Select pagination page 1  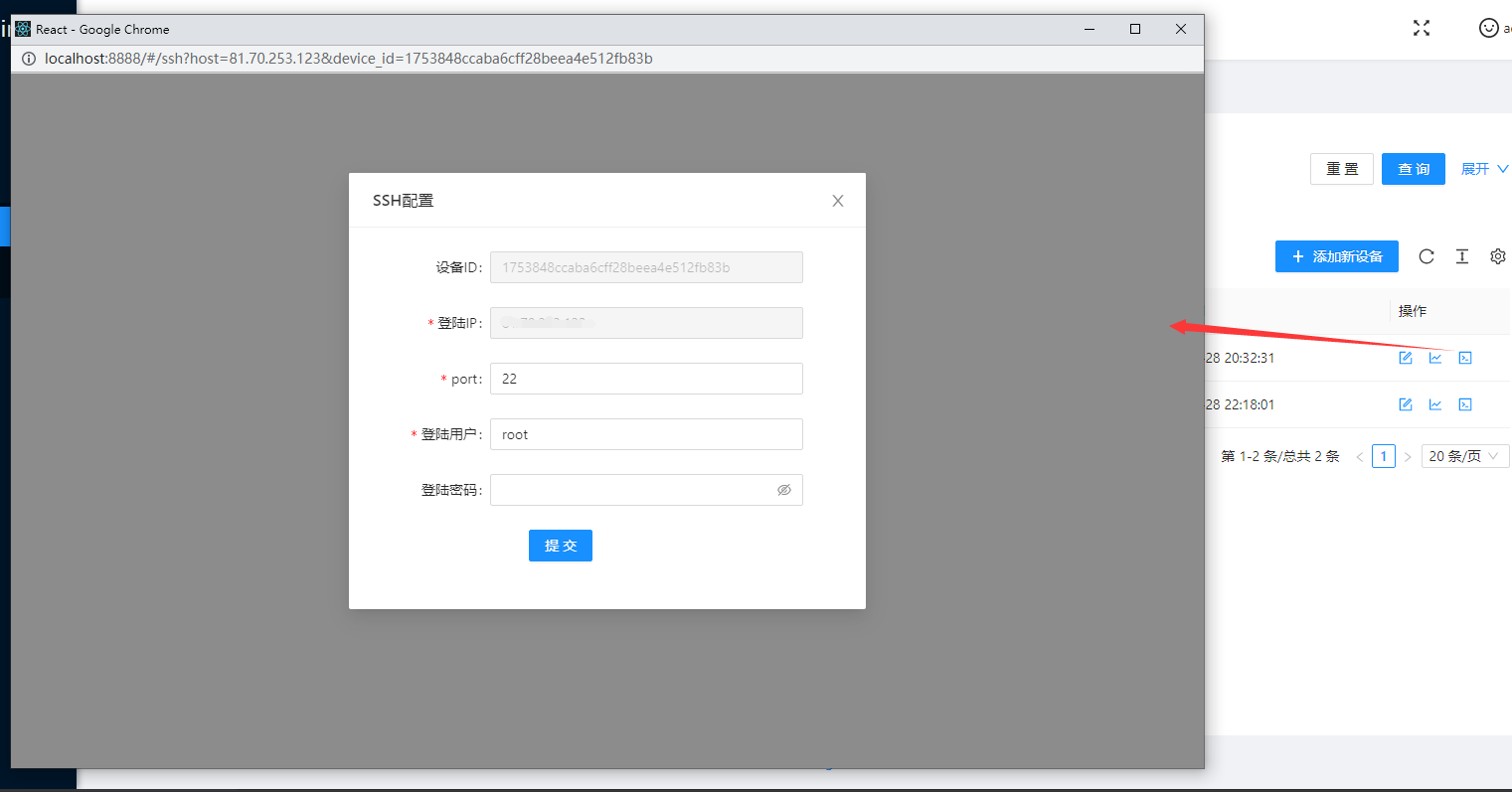click(1384, 456)
